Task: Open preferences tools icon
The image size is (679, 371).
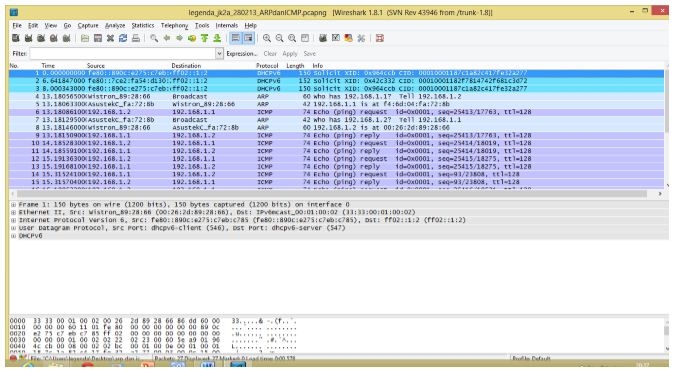Action: click(361, 38)
